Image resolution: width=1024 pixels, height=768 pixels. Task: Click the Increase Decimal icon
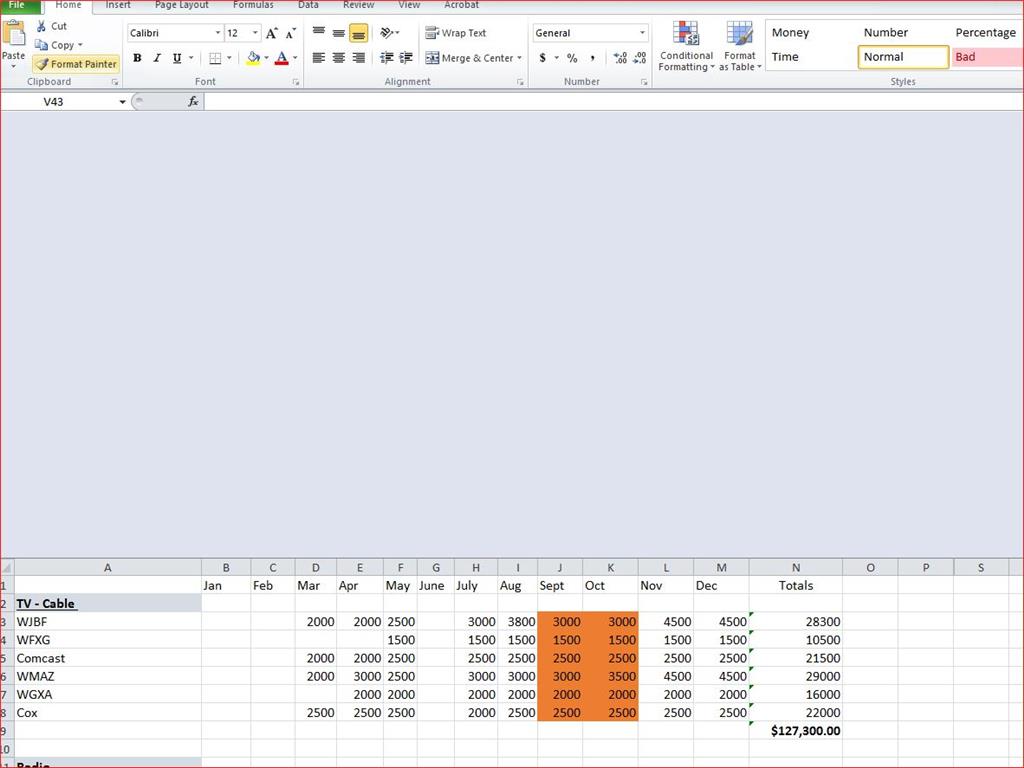620,58
